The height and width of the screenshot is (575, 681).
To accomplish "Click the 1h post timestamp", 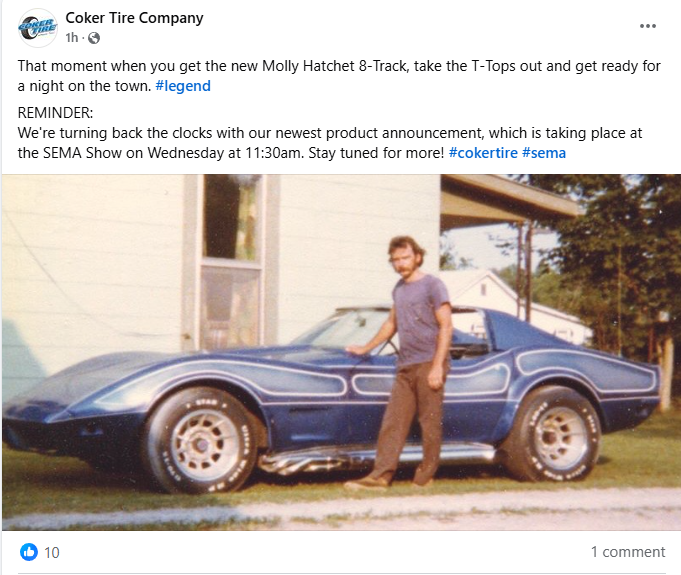I will coord(71,38).
